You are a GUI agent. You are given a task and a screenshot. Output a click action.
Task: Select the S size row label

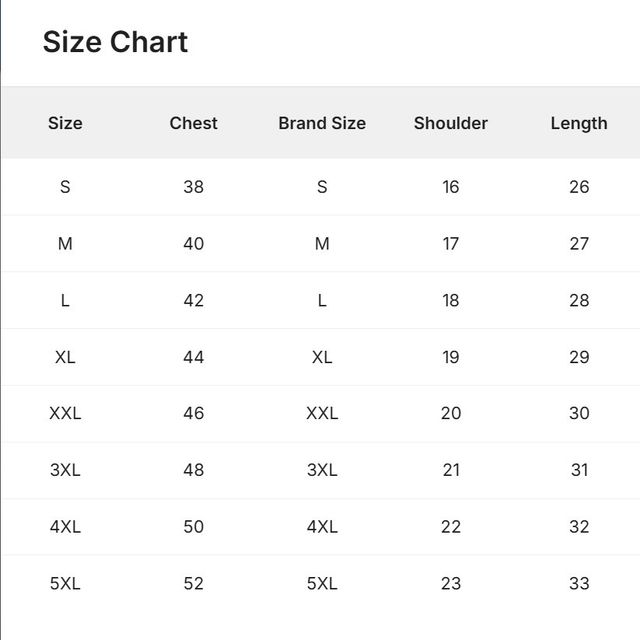coord(65,187)
